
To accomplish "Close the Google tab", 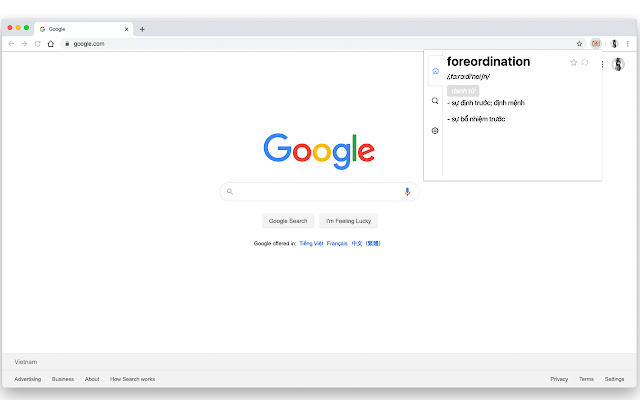I will 127,29.
